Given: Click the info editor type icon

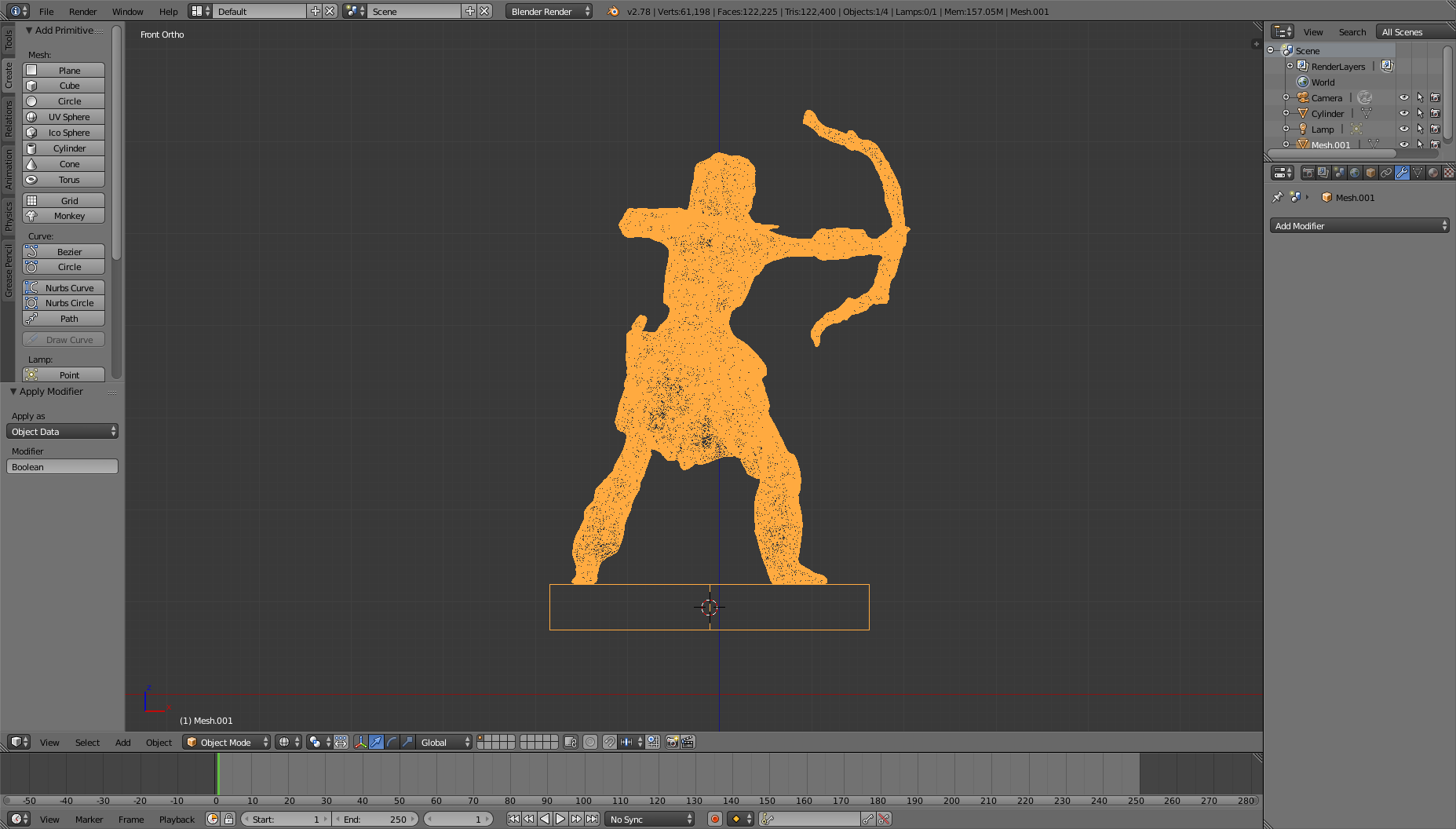Looking at the screenshot, I should coord(19,12).
